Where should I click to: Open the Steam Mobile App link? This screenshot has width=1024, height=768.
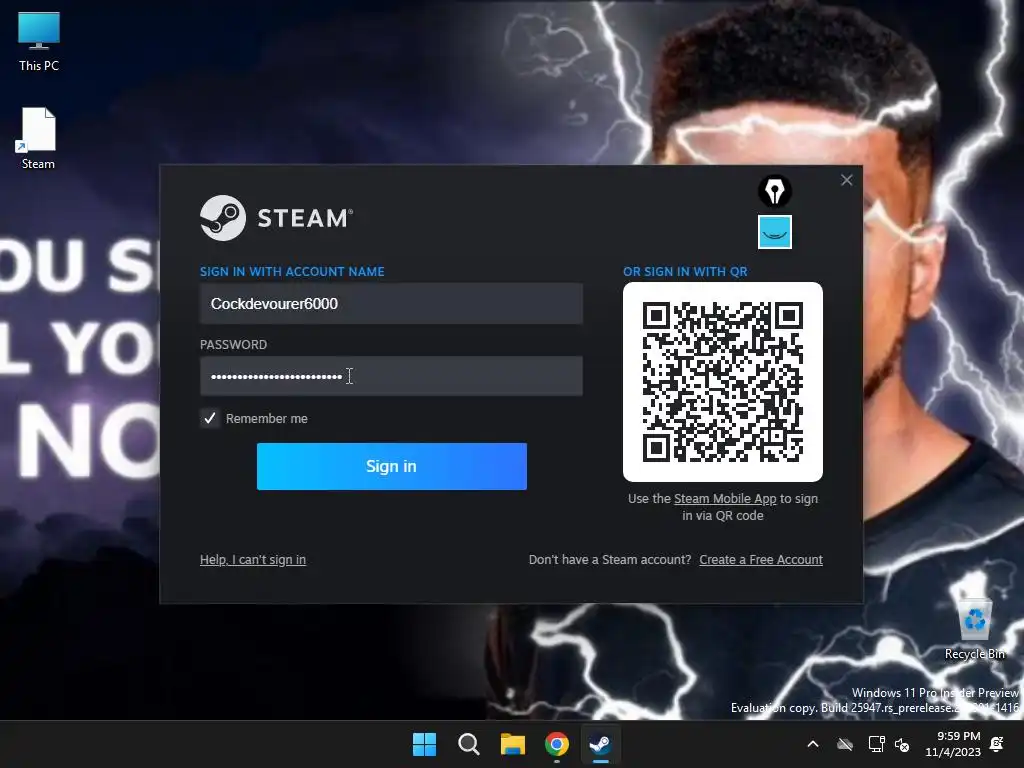[725, 499]
